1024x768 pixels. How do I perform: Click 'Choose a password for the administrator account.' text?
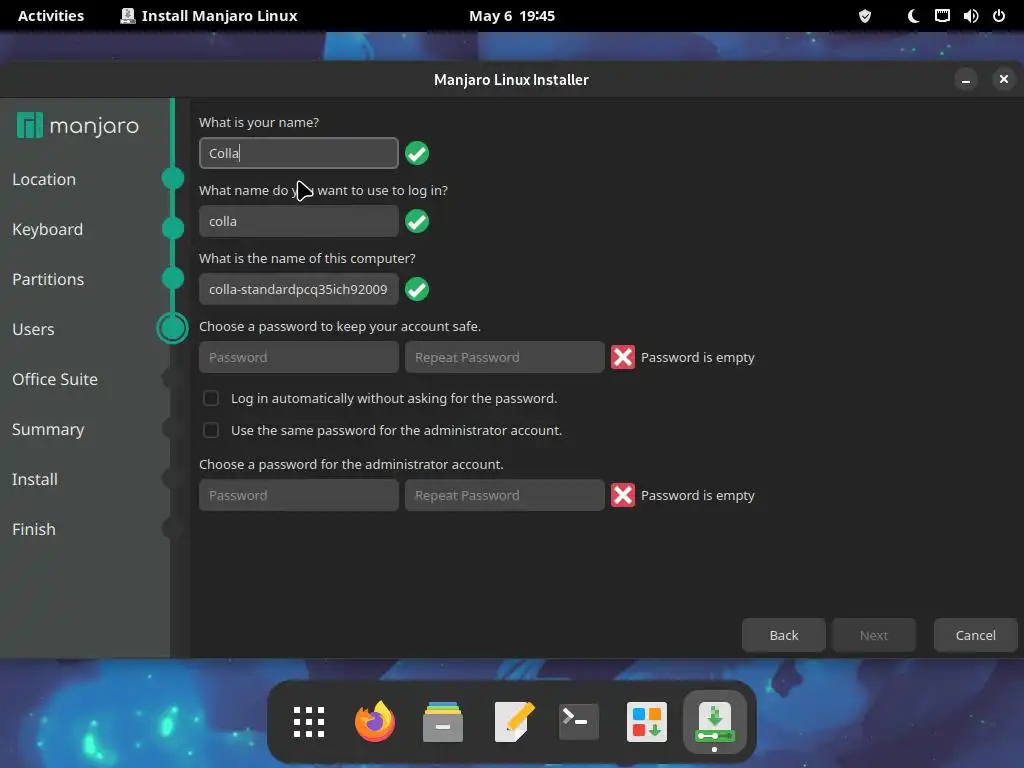pyautogui.click(x=351, y=464)
